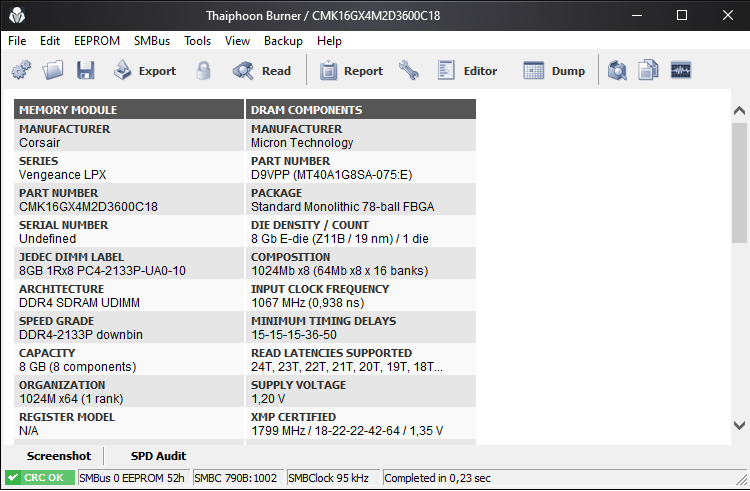
Task: Click the padlock write-protection icon
Action: [203, 71]
